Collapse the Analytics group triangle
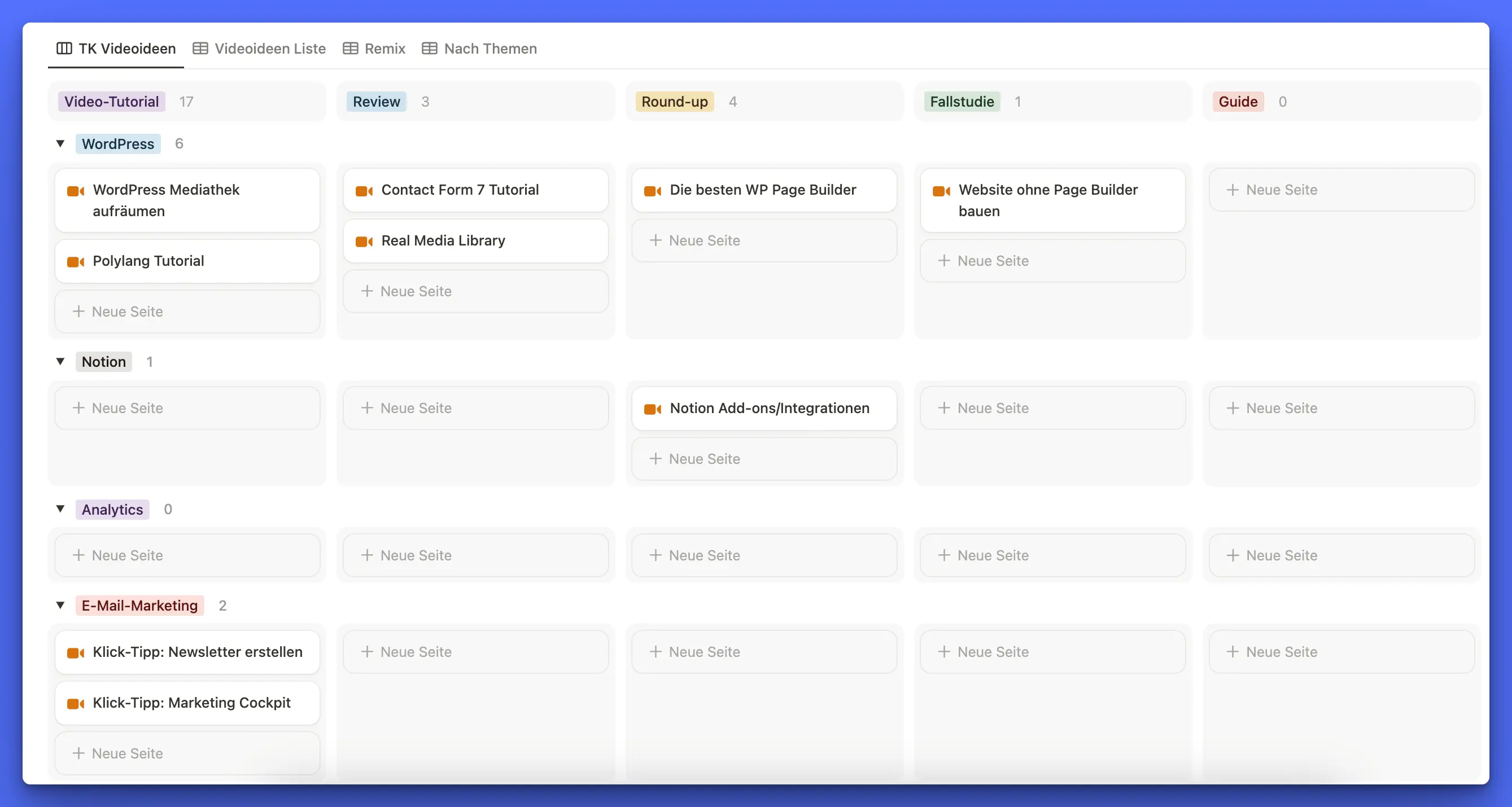The height and width of the screenshot is (807, 1512). [60, 508]
